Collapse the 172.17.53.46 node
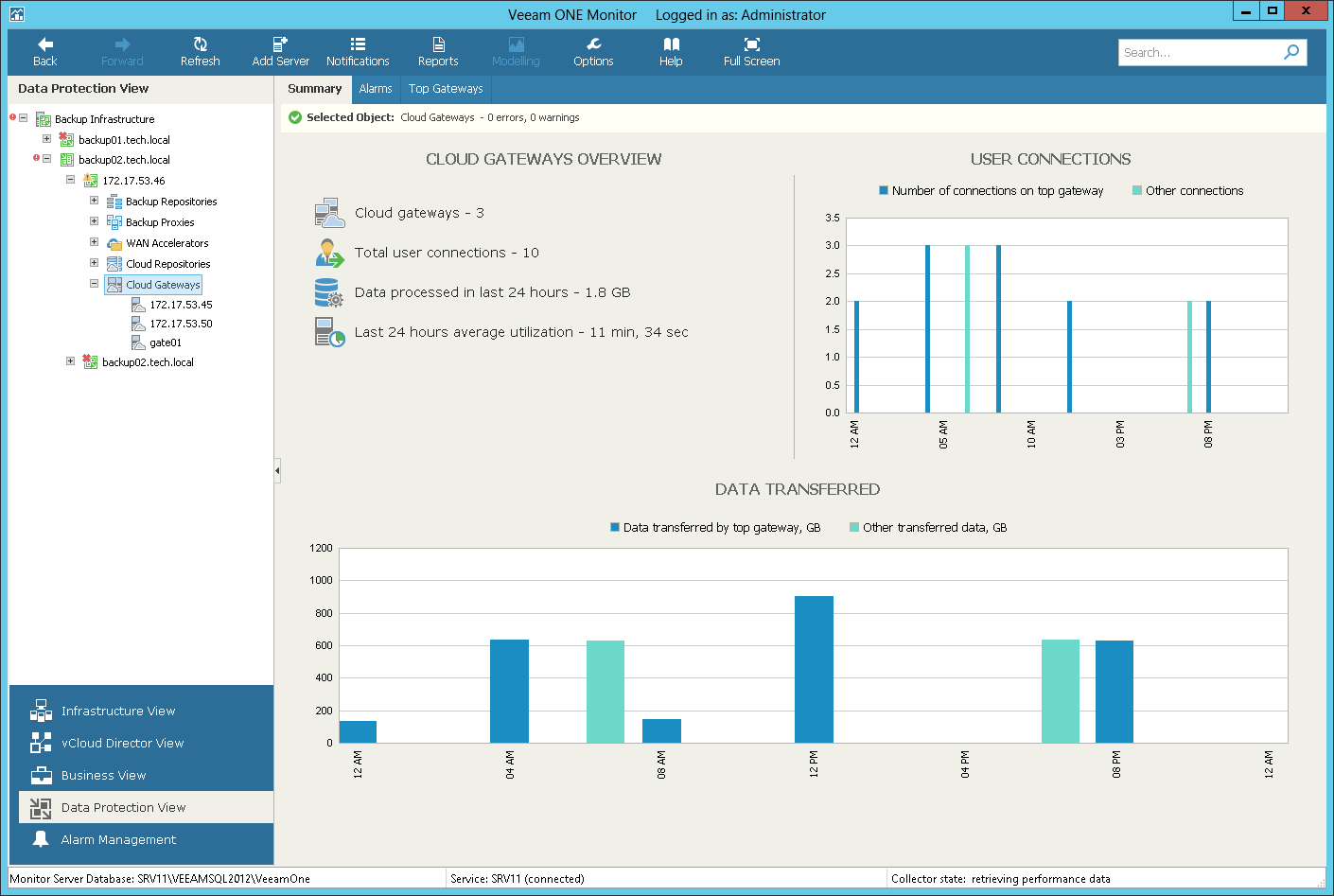Viewport: 1334px width, 896px height. click(x=70, y=180)
